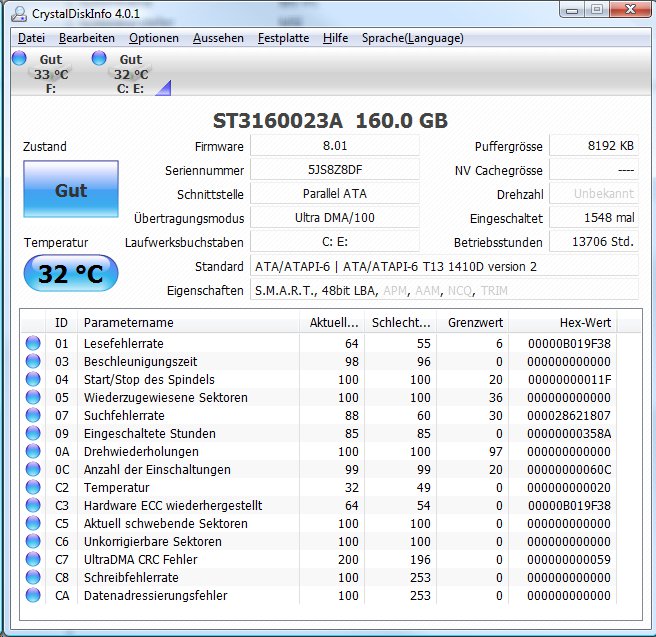Click status orb of Suchfehlerrate row

click(x=33, y=415)
